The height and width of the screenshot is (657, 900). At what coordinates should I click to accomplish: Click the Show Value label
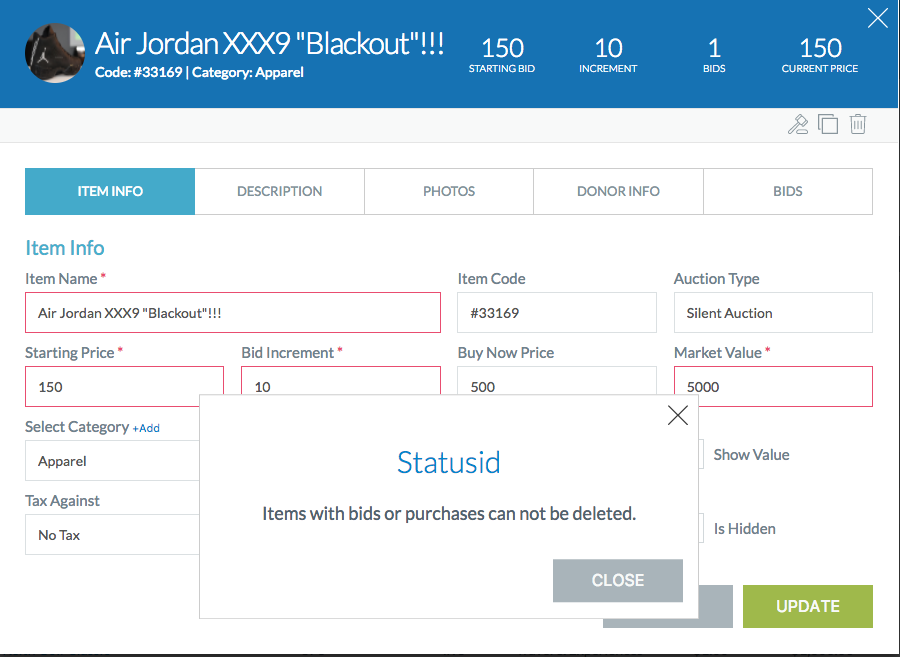[x=751, y=454]
